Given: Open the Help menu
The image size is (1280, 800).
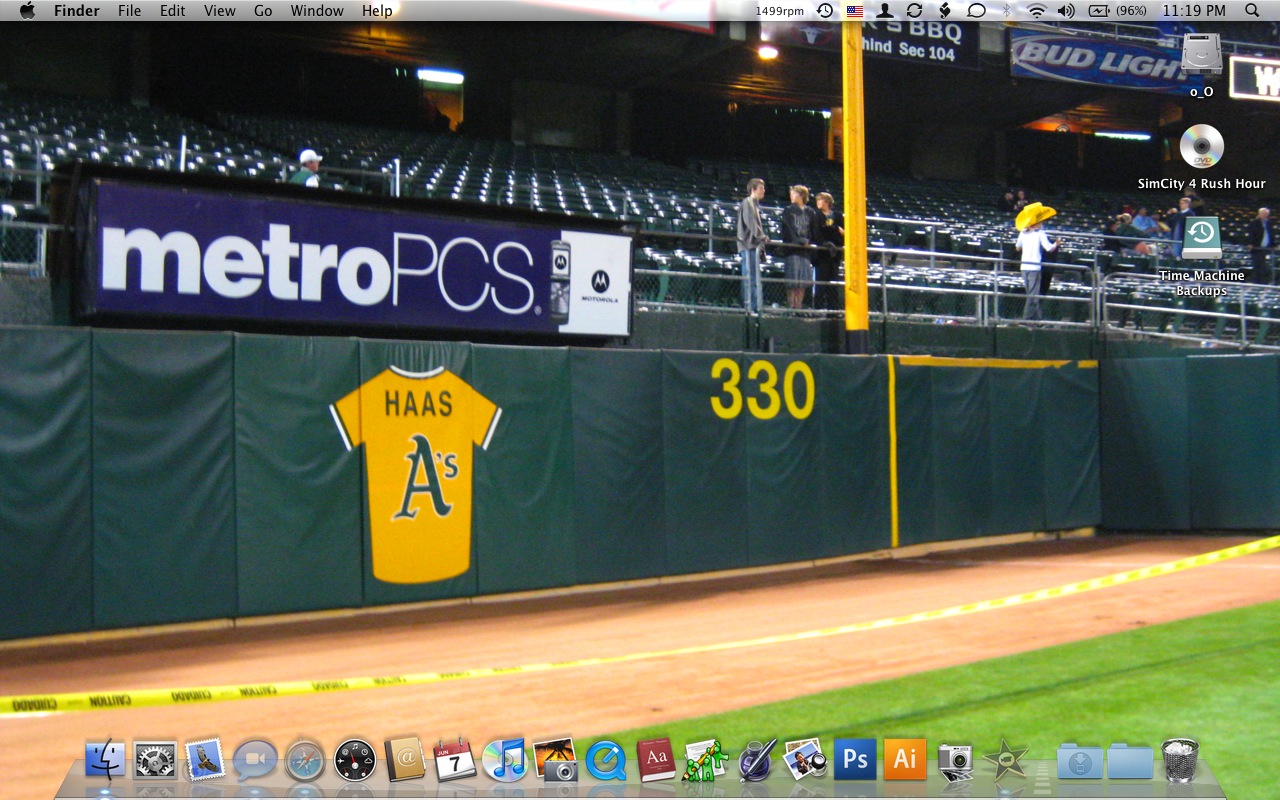Looking at the screenshot, I should click(377, 11).
